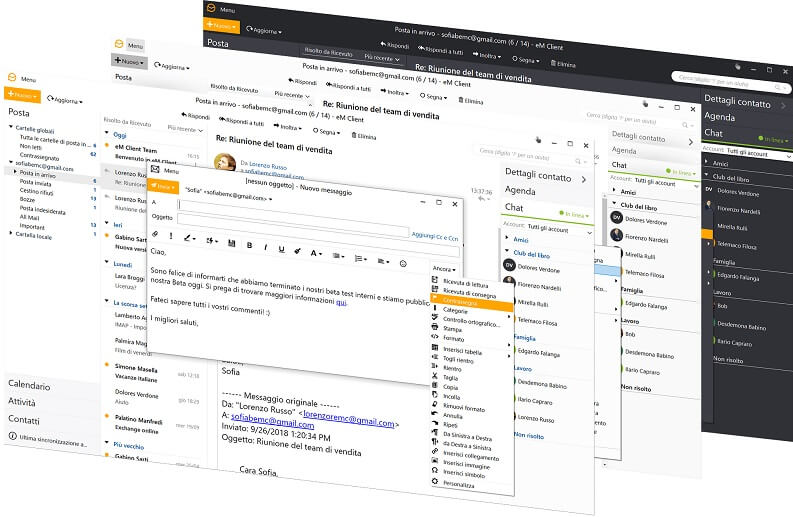Click the Taglia scissors icon in the Ancora menu
Image resolution: width=793 pixels, height=517 pixels.
pyautogui.click(x=434, y=375)
